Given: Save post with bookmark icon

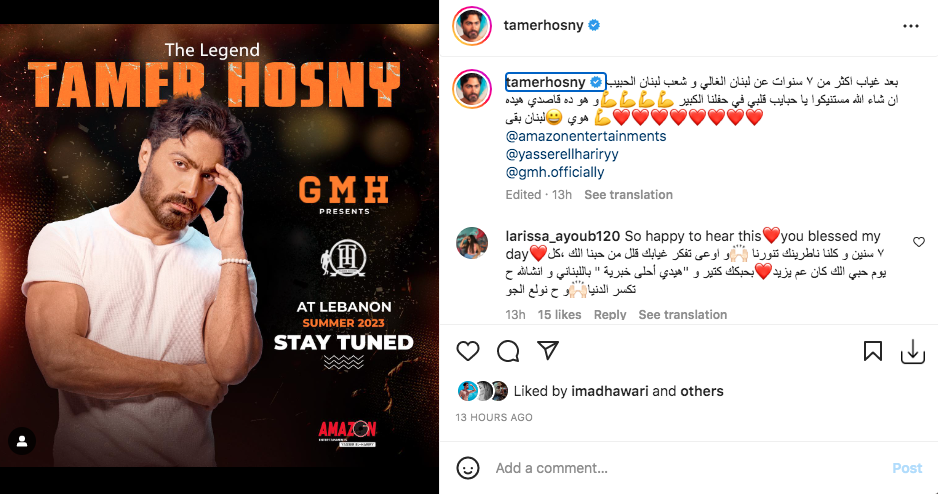Looking at the screenshot, I should (x=873, y=351).
